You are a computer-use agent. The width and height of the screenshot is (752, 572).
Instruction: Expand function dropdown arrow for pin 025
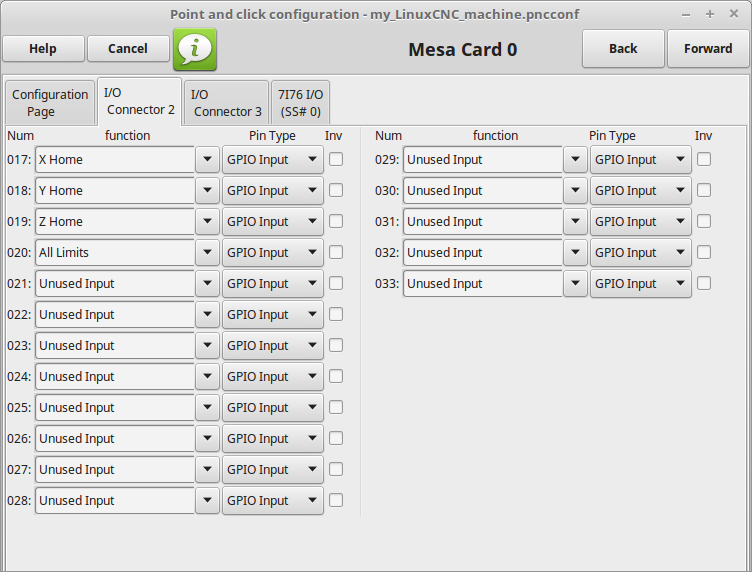pyautogui.click(x=207, y=407)
